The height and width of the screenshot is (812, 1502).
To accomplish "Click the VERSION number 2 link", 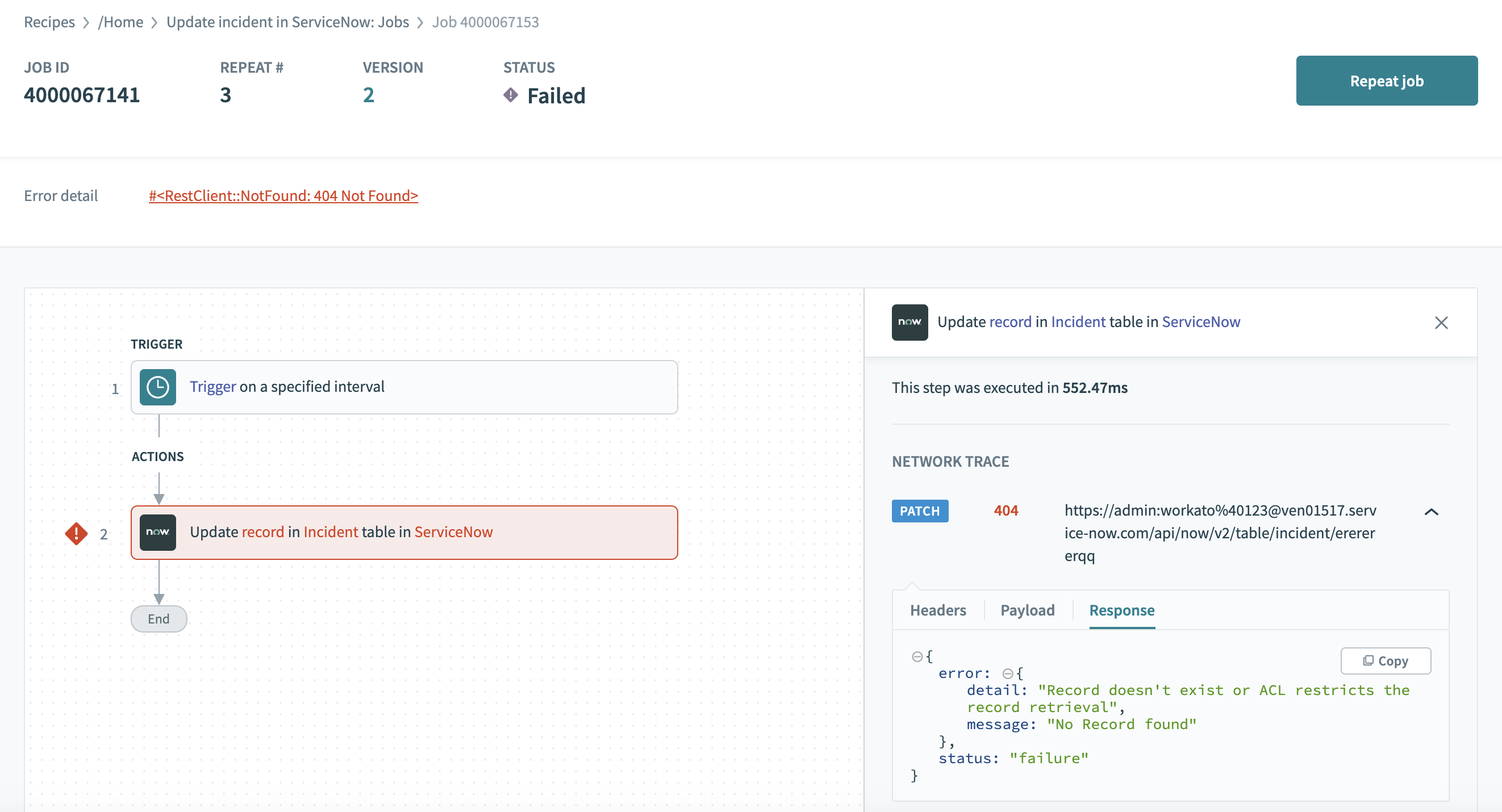I will click(368, 95).
